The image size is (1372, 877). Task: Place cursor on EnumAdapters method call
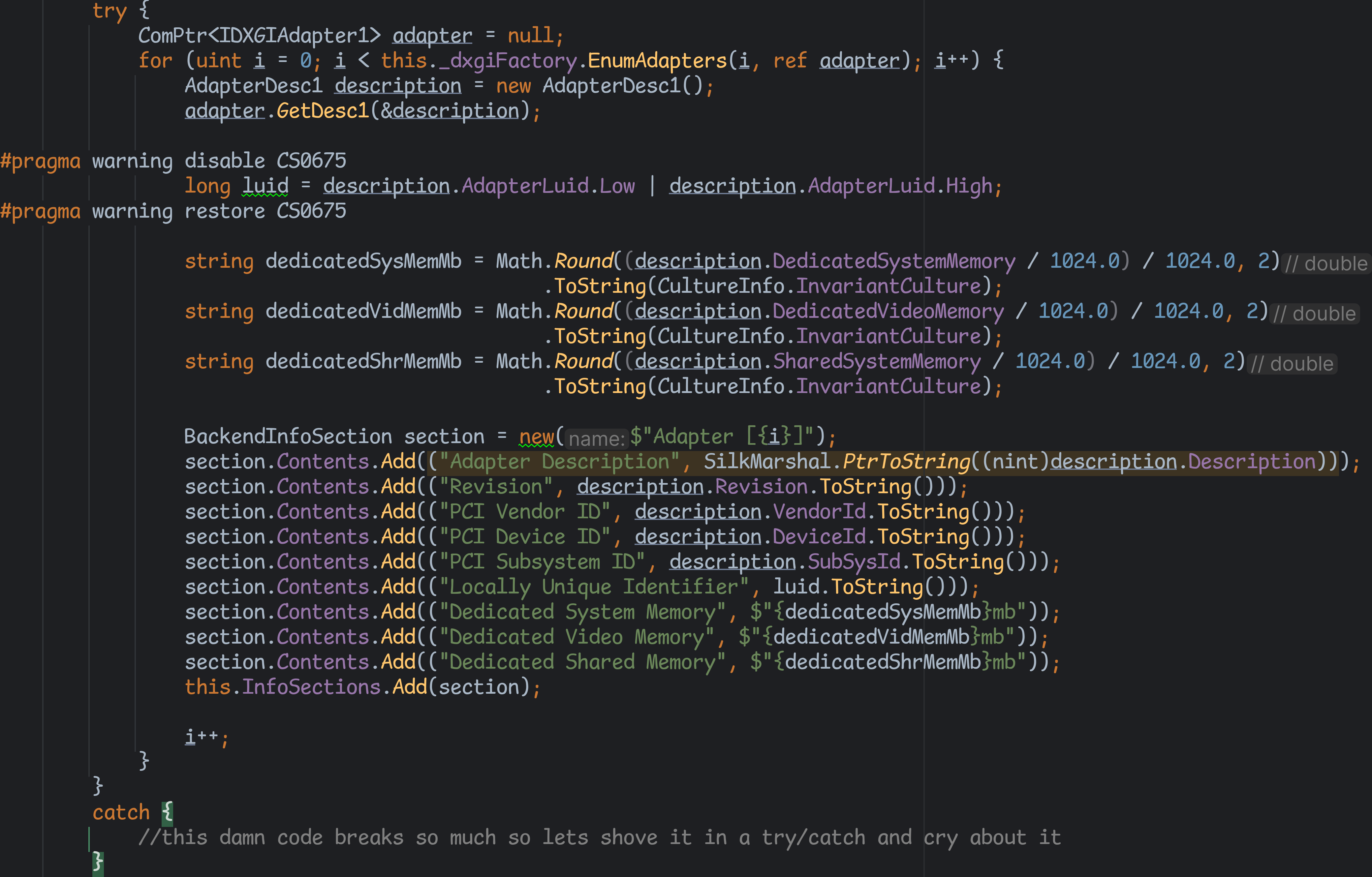pos(658,60)
